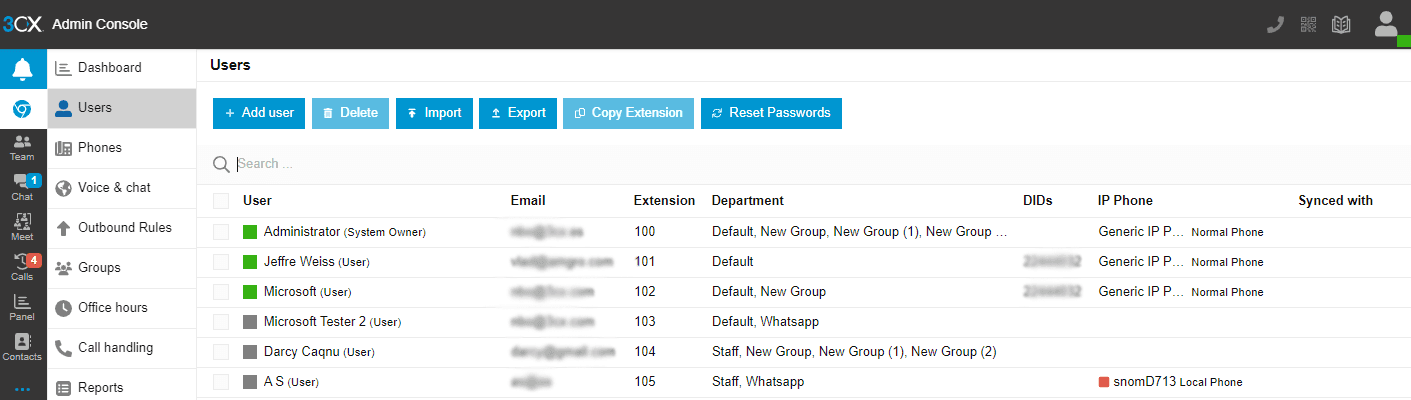Tick the checkbox for Jeffre Weiss
The image size is (1411, 400).
click(x=221, y=262)
